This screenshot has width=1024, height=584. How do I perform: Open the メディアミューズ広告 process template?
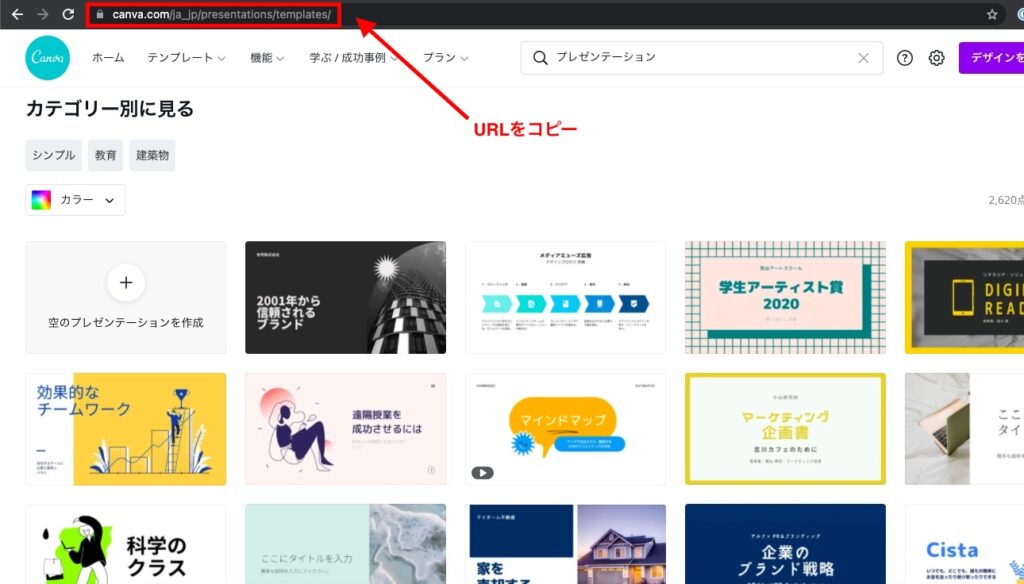[566, 297]
